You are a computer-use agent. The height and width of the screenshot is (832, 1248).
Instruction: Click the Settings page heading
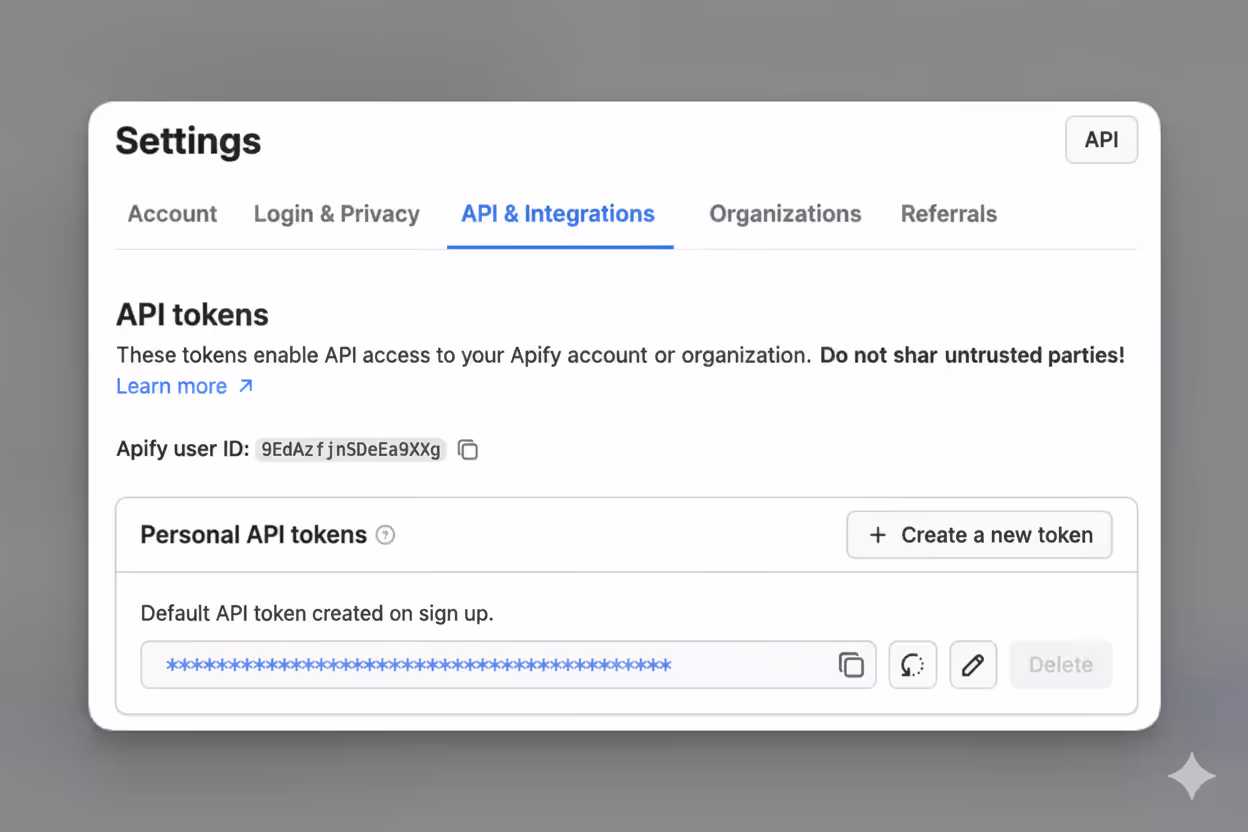pyautogui.click(x=188, y=141)
